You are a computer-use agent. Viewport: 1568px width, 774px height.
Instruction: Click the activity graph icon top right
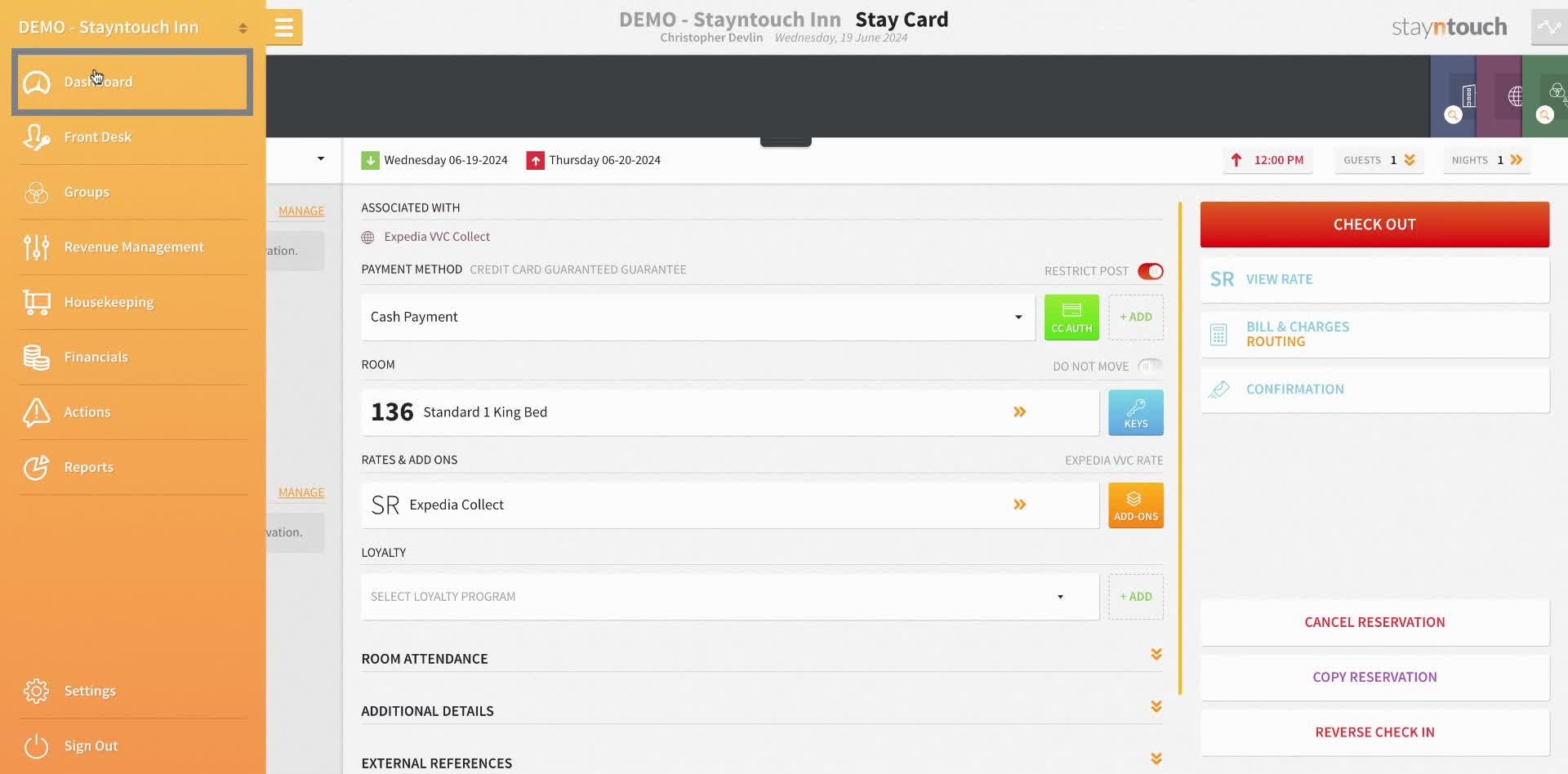tap(1549, 28)
